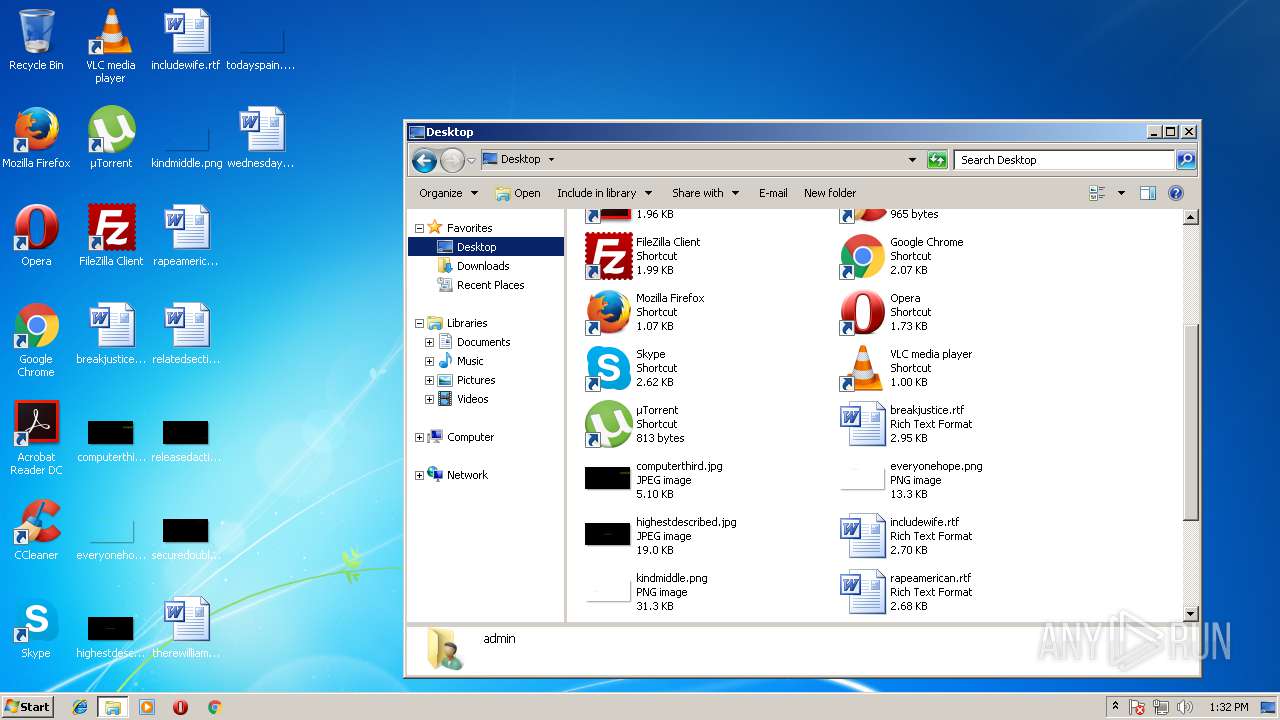Collapse the Favorites tree group
The height and width of the screenshot is (720, 1280).
pos(420,228)
